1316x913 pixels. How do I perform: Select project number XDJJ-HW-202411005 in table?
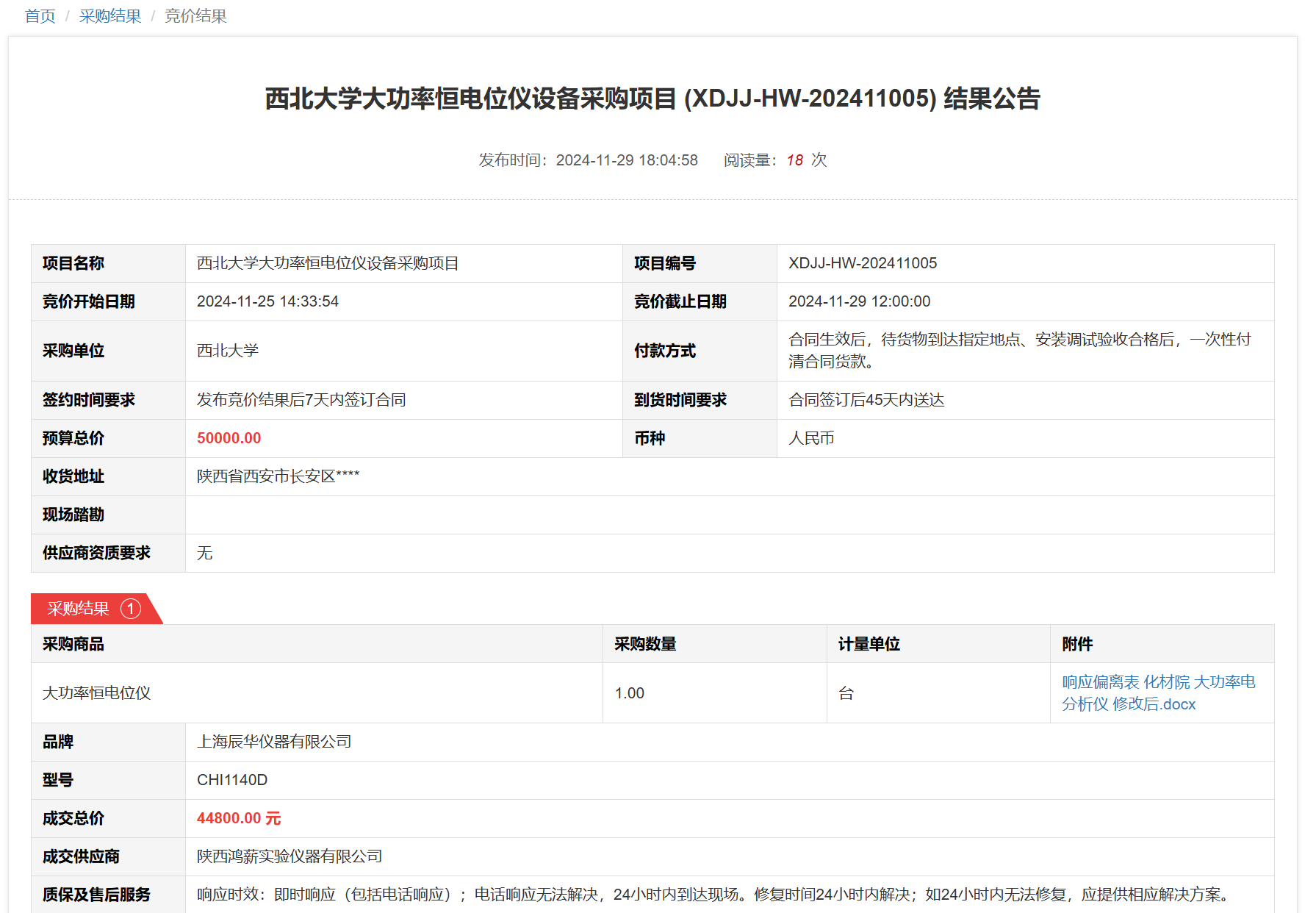(862, 263)
